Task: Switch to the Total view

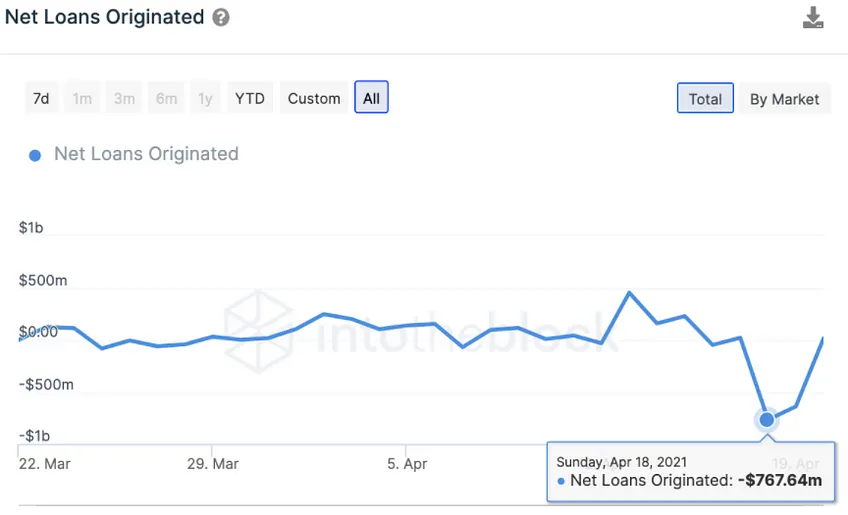Action: [x=705, y=98]
